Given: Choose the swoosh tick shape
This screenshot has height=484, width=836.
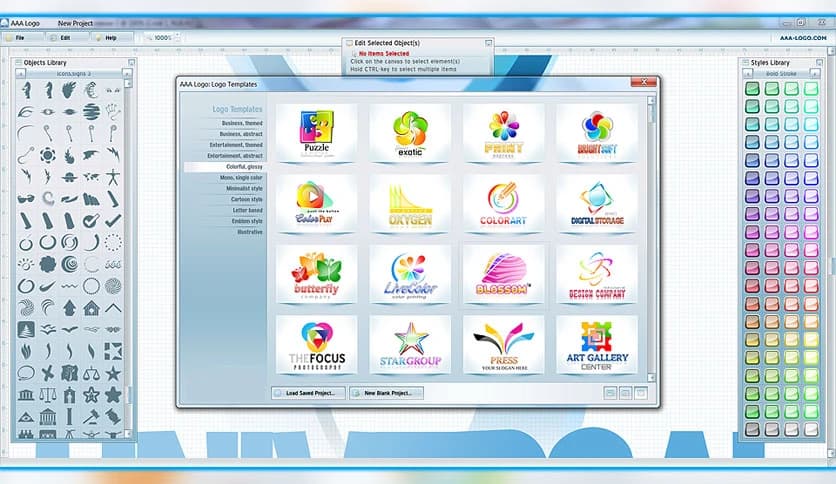Looking at the screenshot, I should pyautogui.click(x=47, y=286).
